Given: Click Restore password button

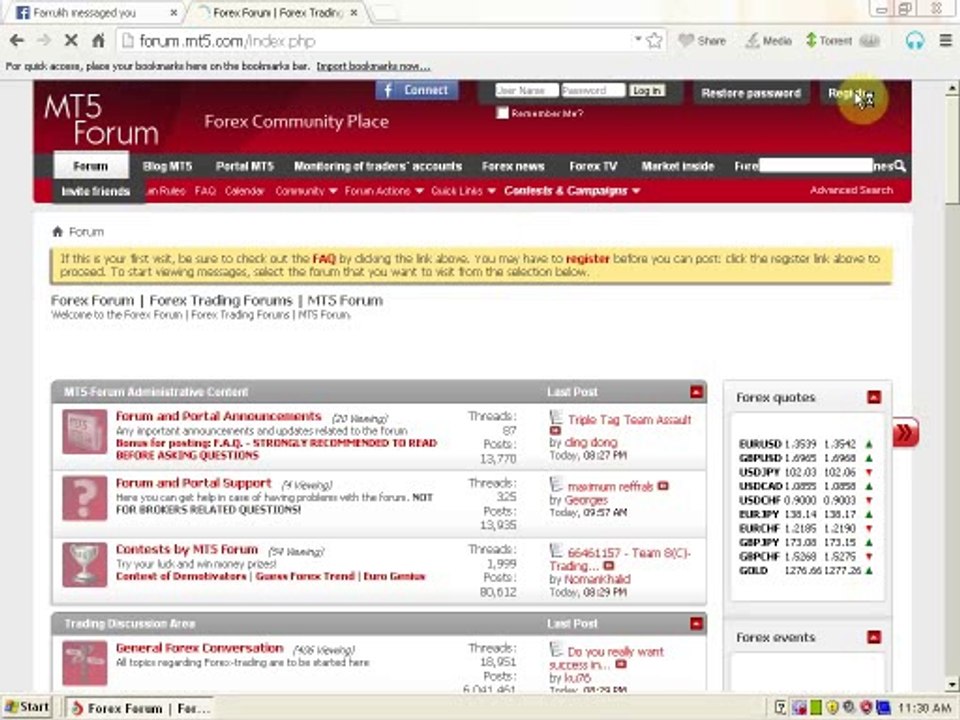Looking at the screenshot, I should 751,93.
